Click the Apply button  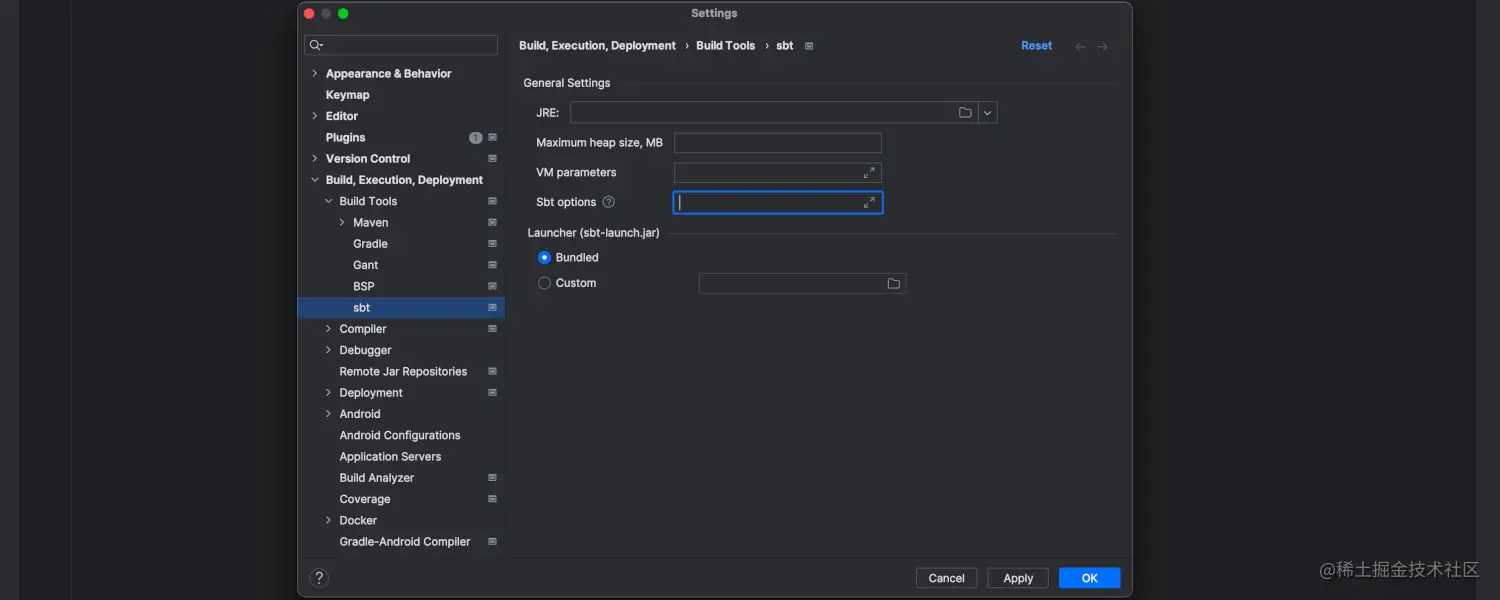click(x=1017, y=578)
